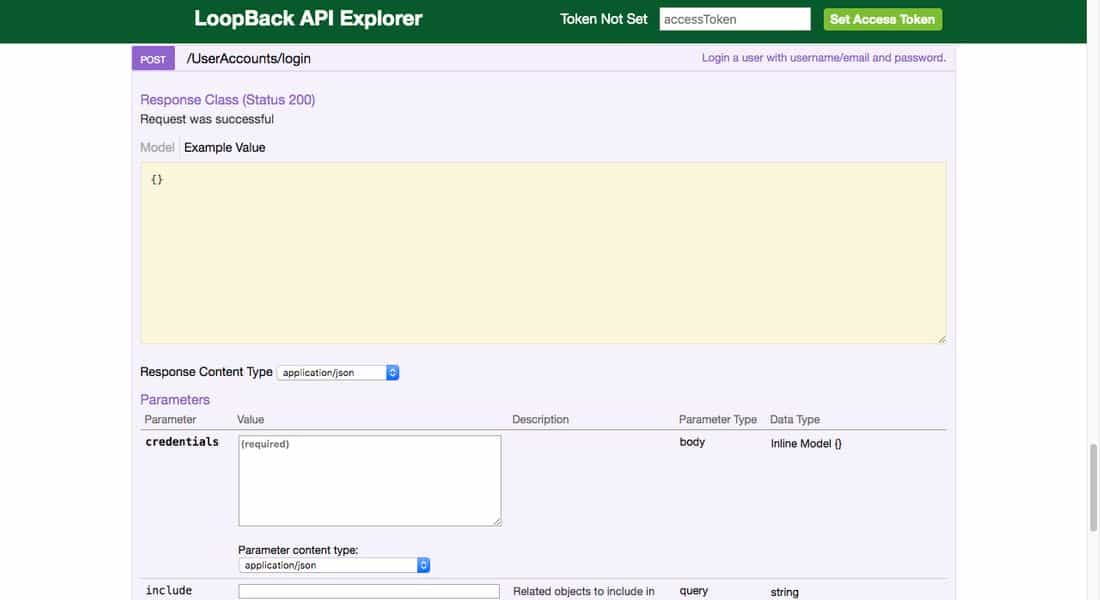Click the Parameter Type column header

point(718,419)
